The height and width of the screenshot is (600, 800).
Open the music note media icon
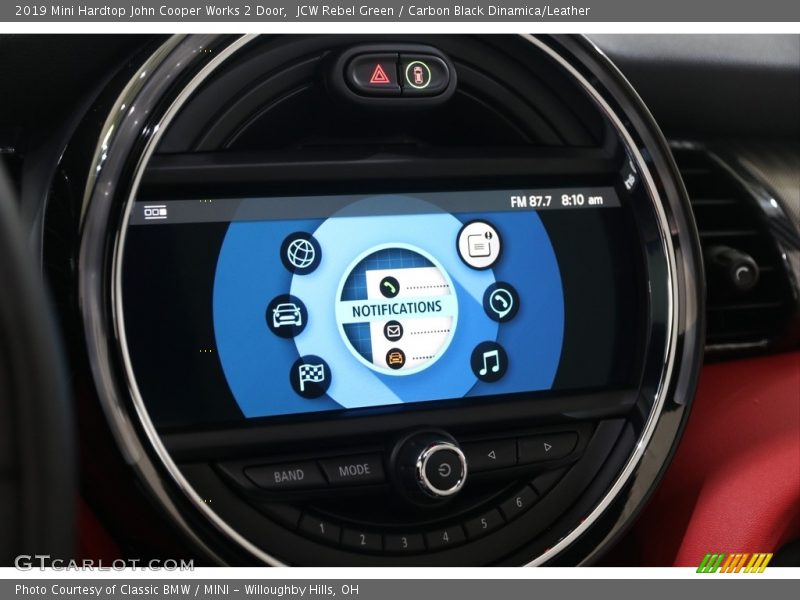pyautogui.click(x=489, y=362)
